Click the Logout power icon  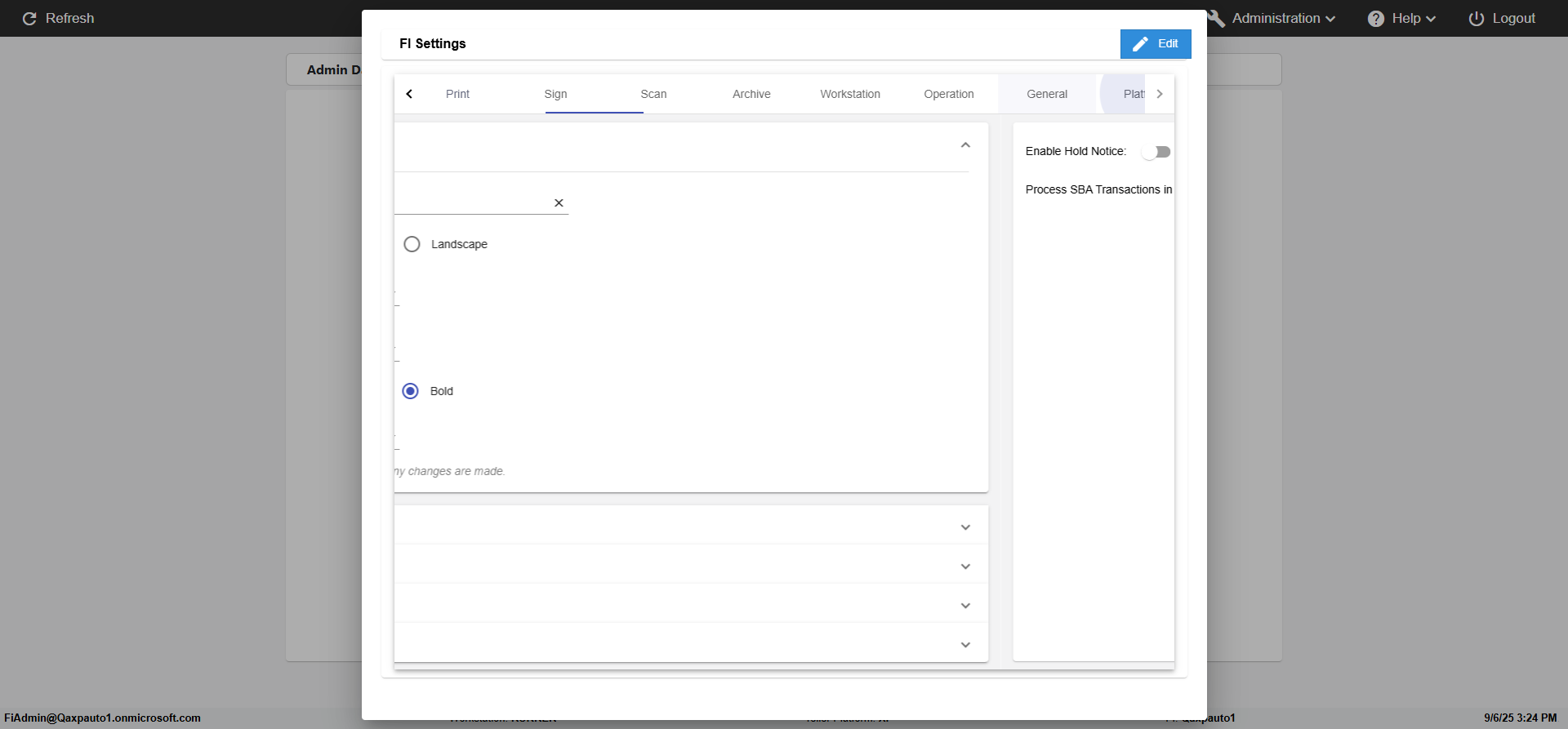click(x=1477, y=19)
